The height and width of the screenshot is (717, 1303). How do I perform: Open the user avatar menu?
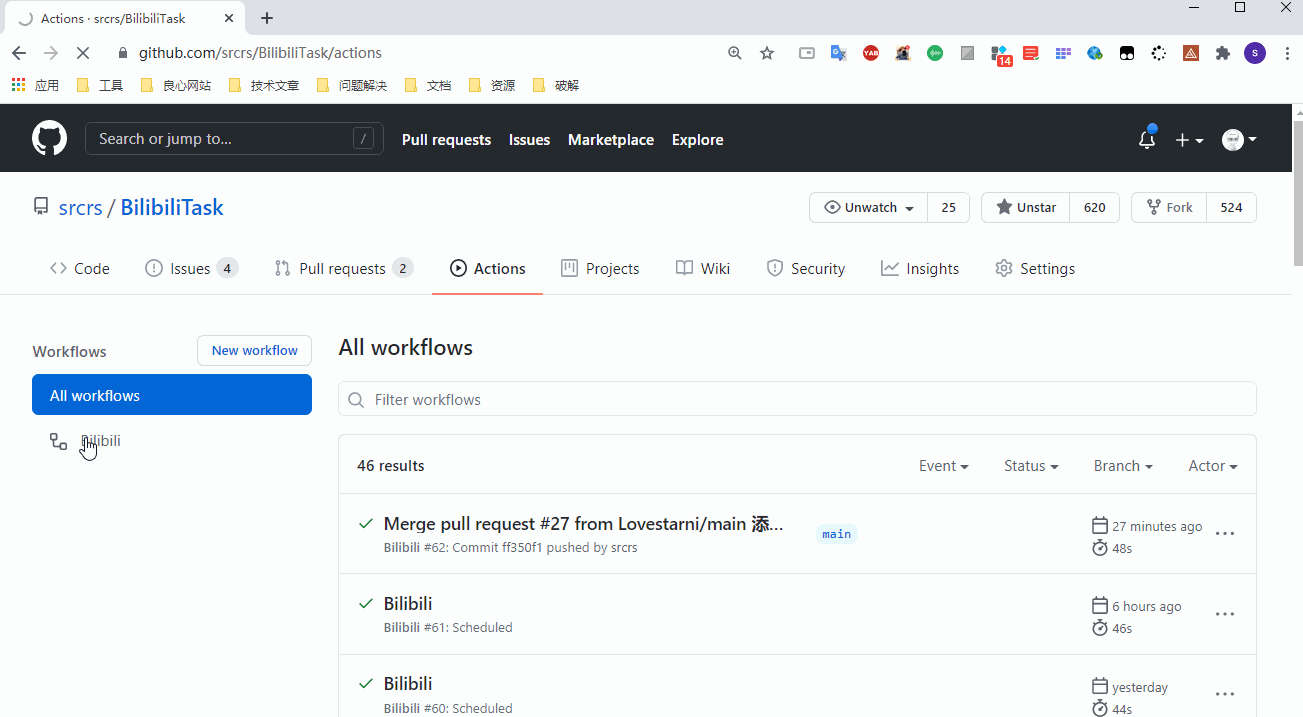(x=1239, y=140)
